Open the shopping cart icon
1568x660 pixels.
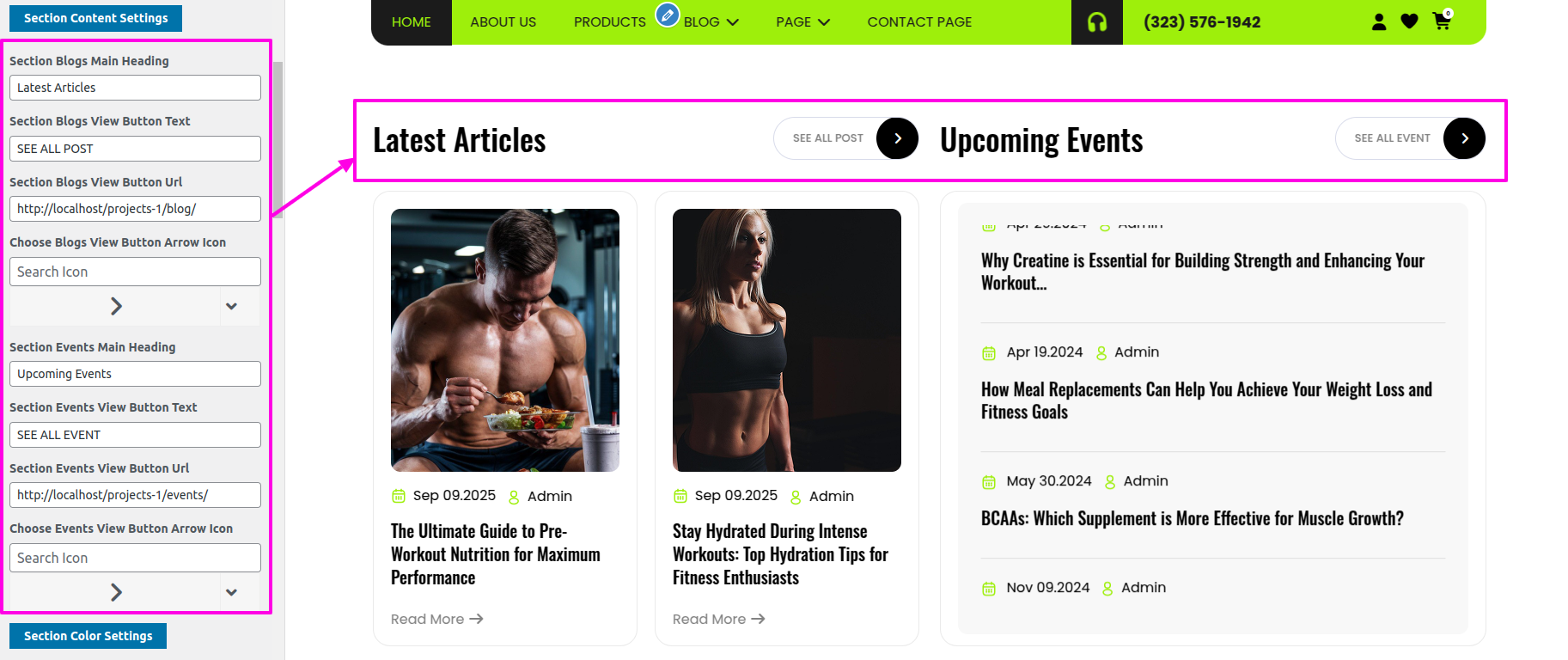coord(1442,21)
